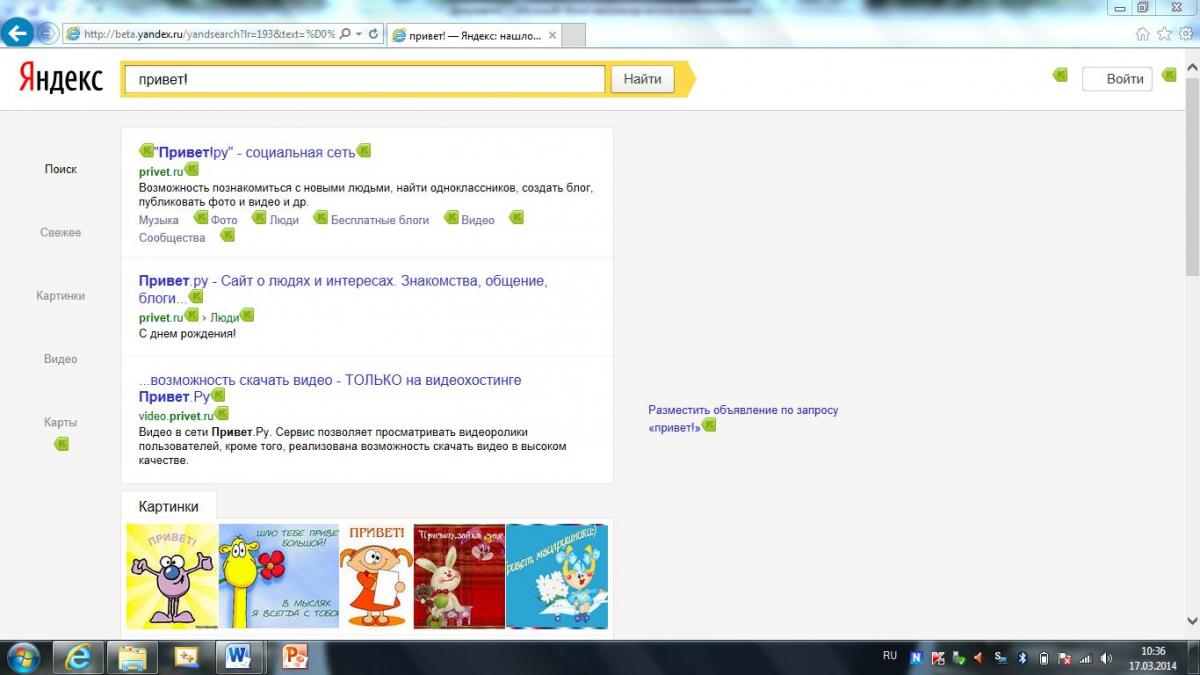Click the Войти login button
Viewport: 1200px width, 675px height.
click(1118, 79)
